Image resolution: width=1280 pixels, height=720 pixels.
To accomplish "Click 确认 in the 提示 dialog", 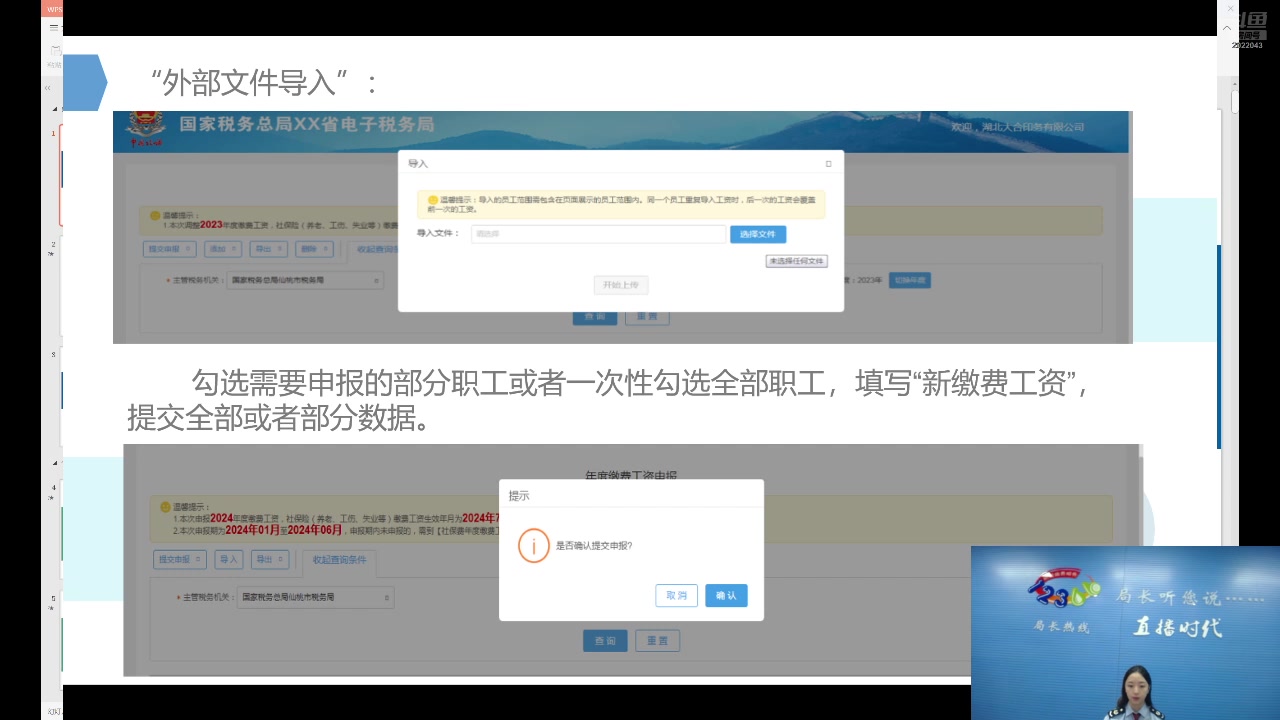I will (726, 595).
